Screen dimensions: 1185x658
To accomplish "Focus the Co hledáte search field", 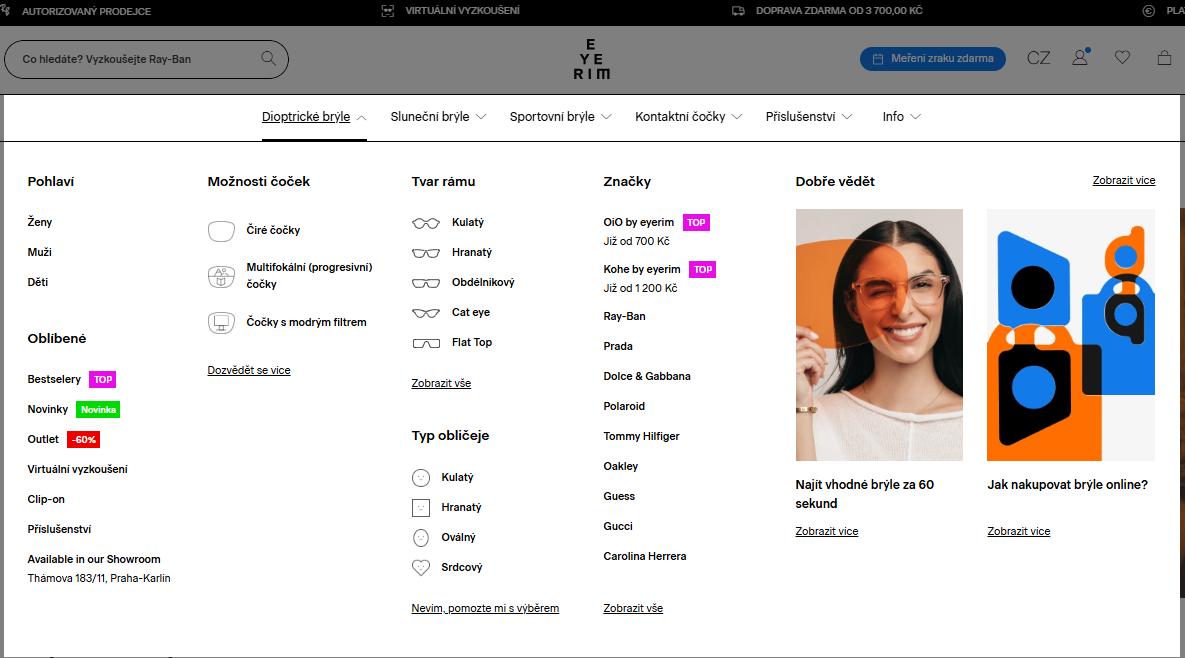I will [x=146, y=59].
